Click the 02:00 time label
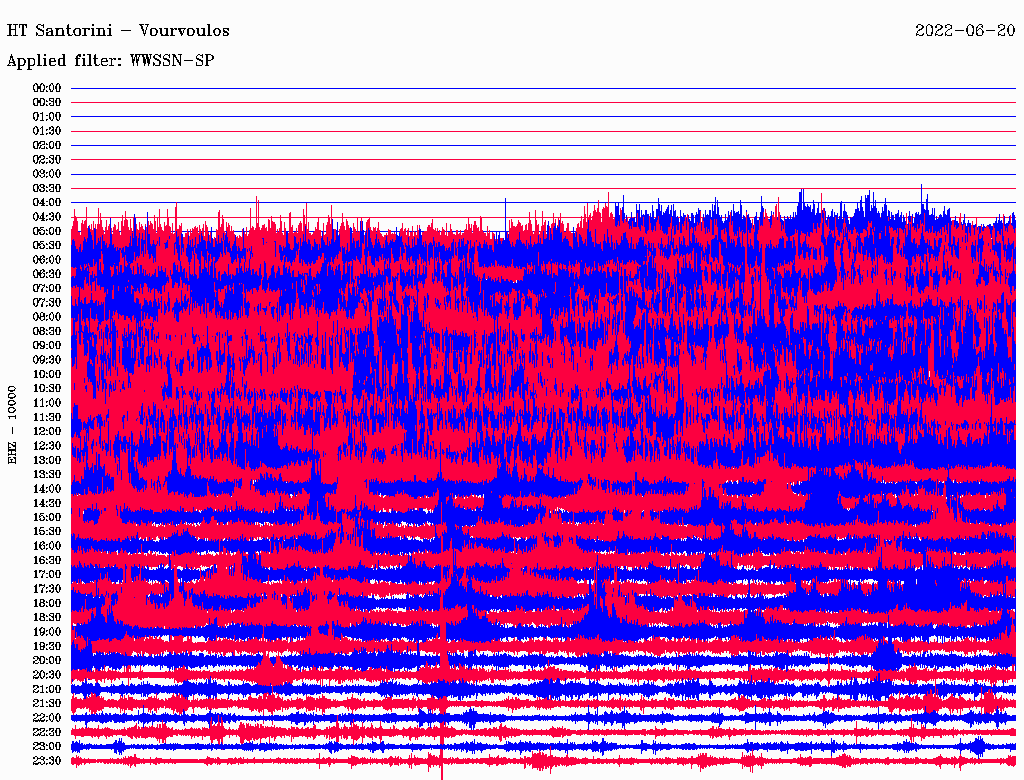The width and height of the screenshot is (1024, 780). tap(47, 145)
